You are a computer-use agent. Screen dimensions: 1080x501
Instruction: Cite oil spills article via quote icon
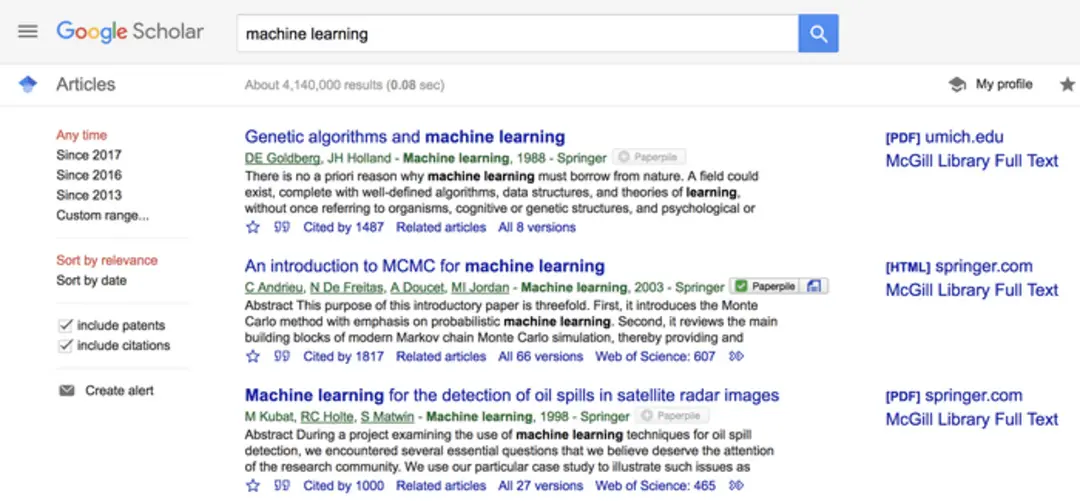pyautogui.click(x=282, y=486)
